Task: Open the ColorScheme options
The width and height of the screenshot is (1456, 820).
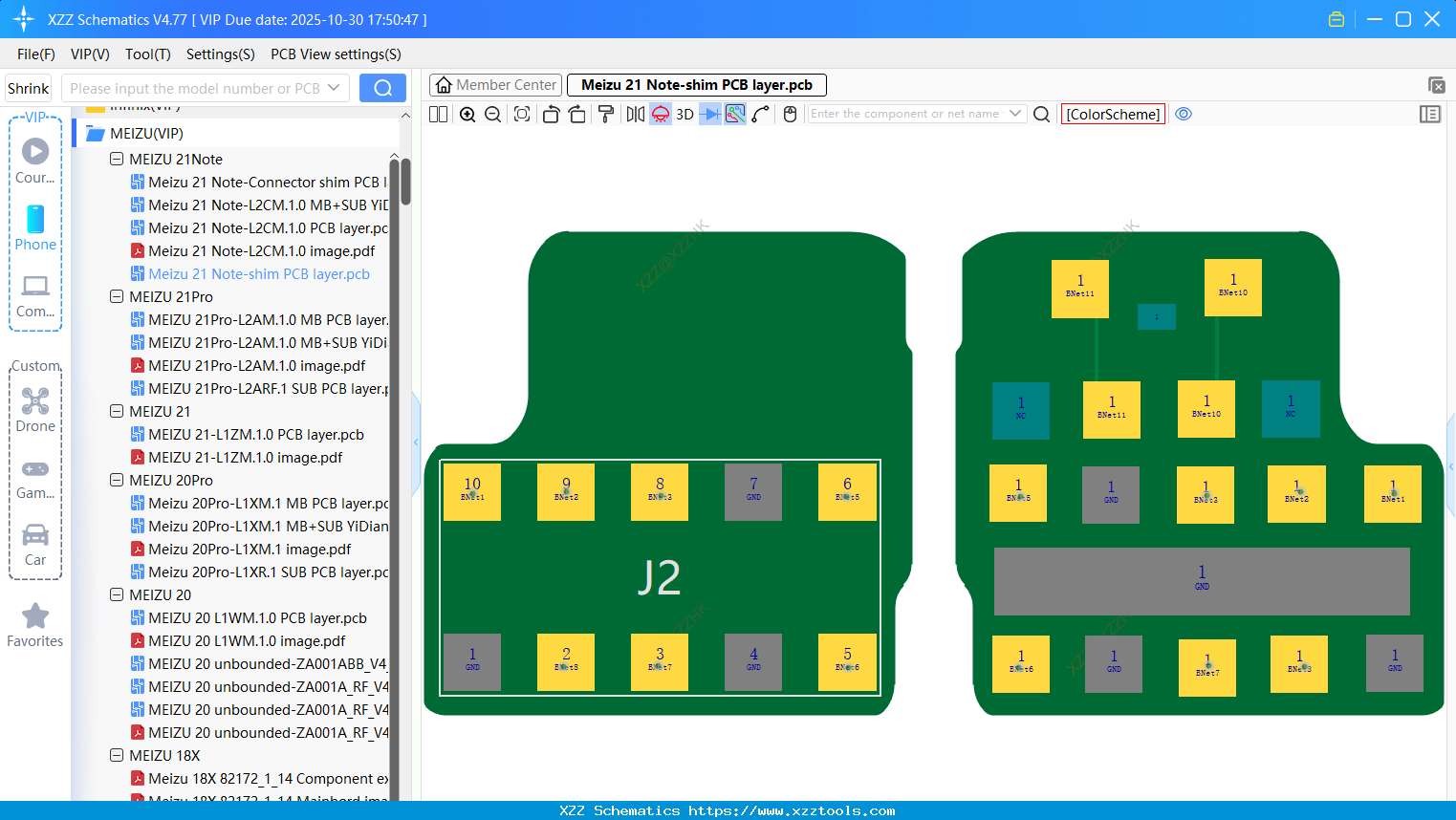Action: 1113,114
